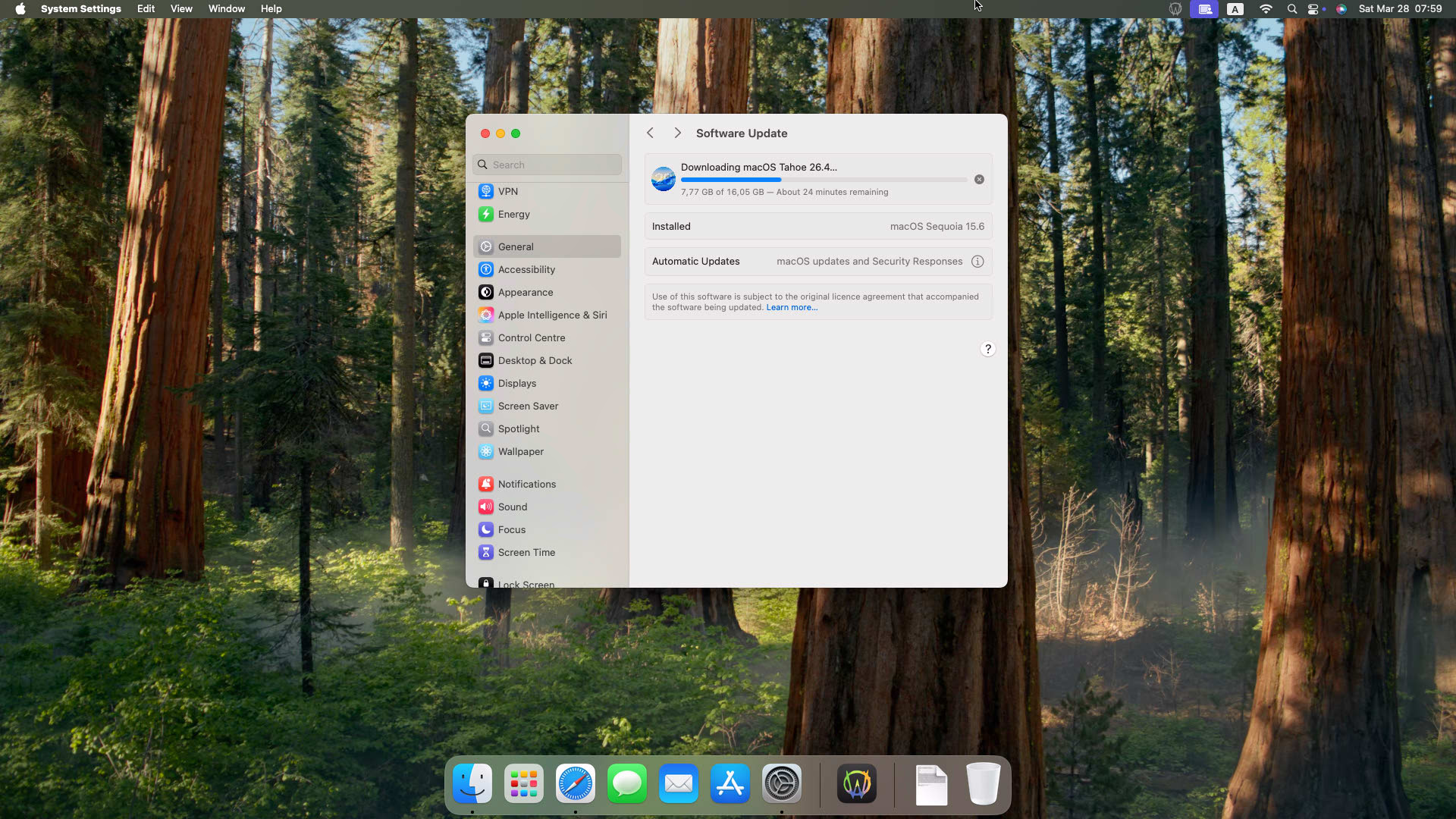Click the Search field in System Settings

click(547, 165)
